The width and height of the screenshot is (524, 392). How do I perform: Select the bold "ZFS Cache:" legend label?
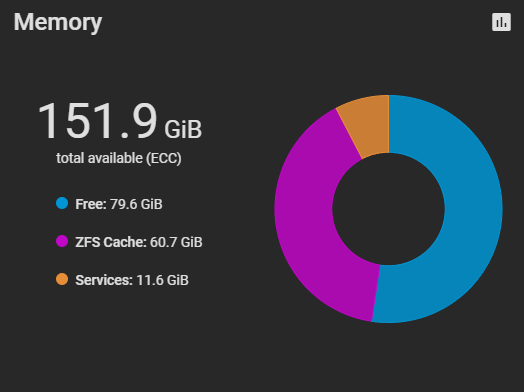coord(111,242)
